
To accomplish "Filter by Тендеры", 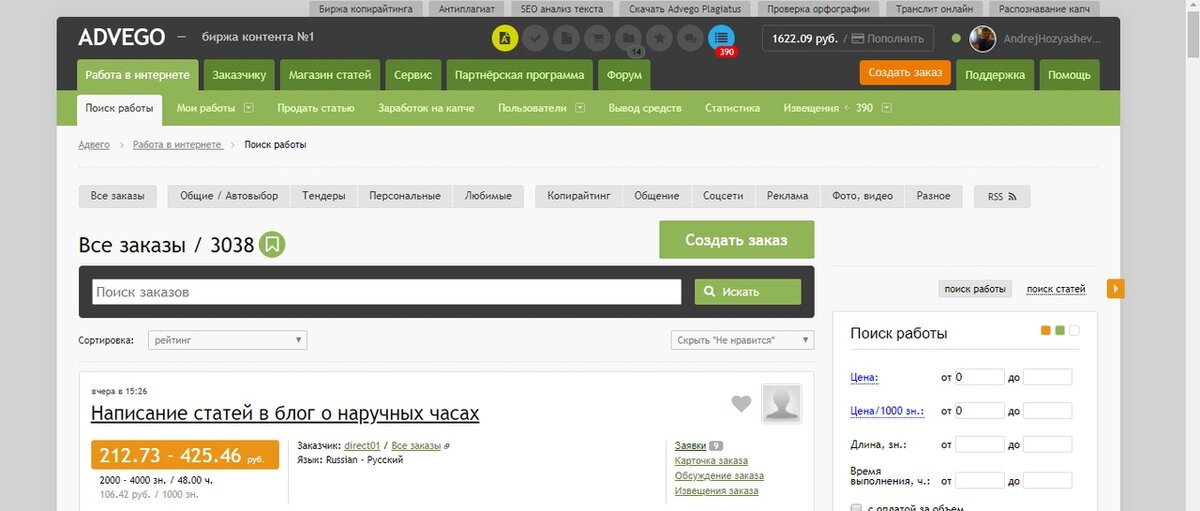I will (x=323, y=196).
